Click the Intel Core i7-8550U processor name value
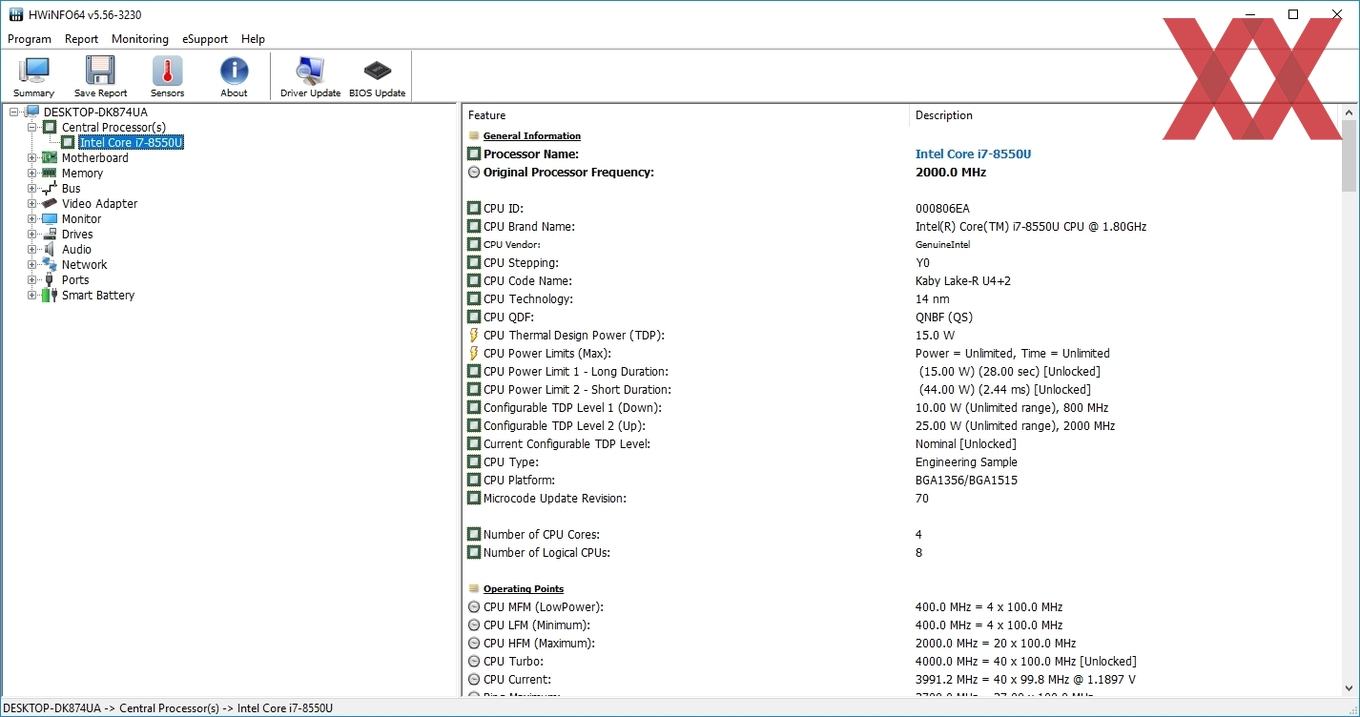 click(x=973, y=154)
